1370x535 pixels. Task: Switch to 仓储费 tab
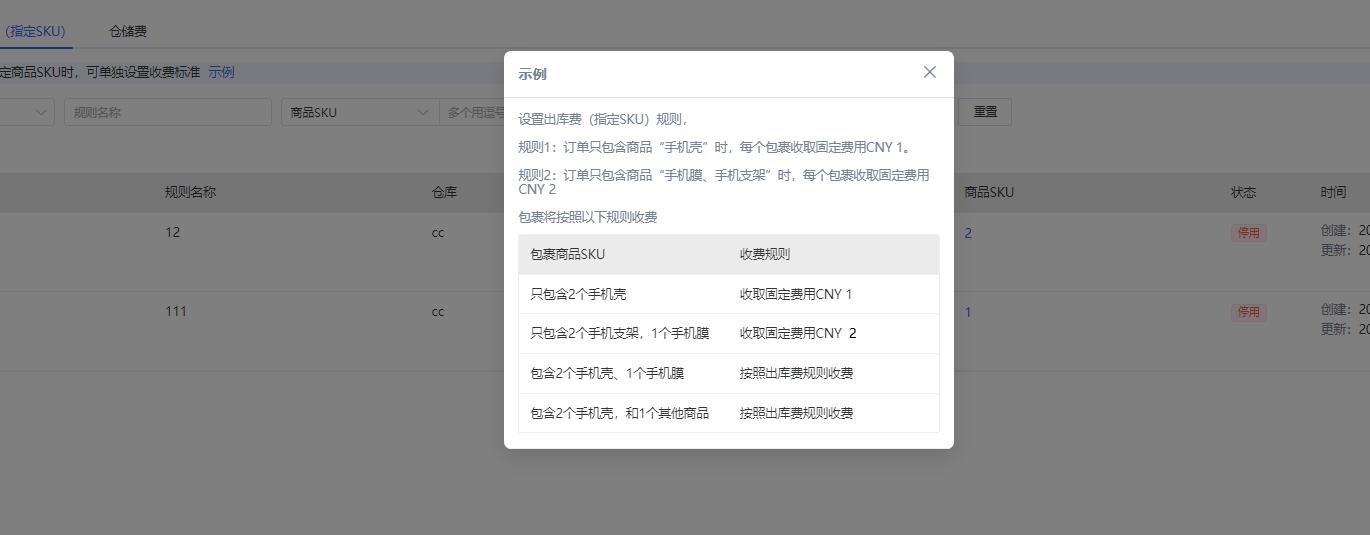[x=128, y=31]
